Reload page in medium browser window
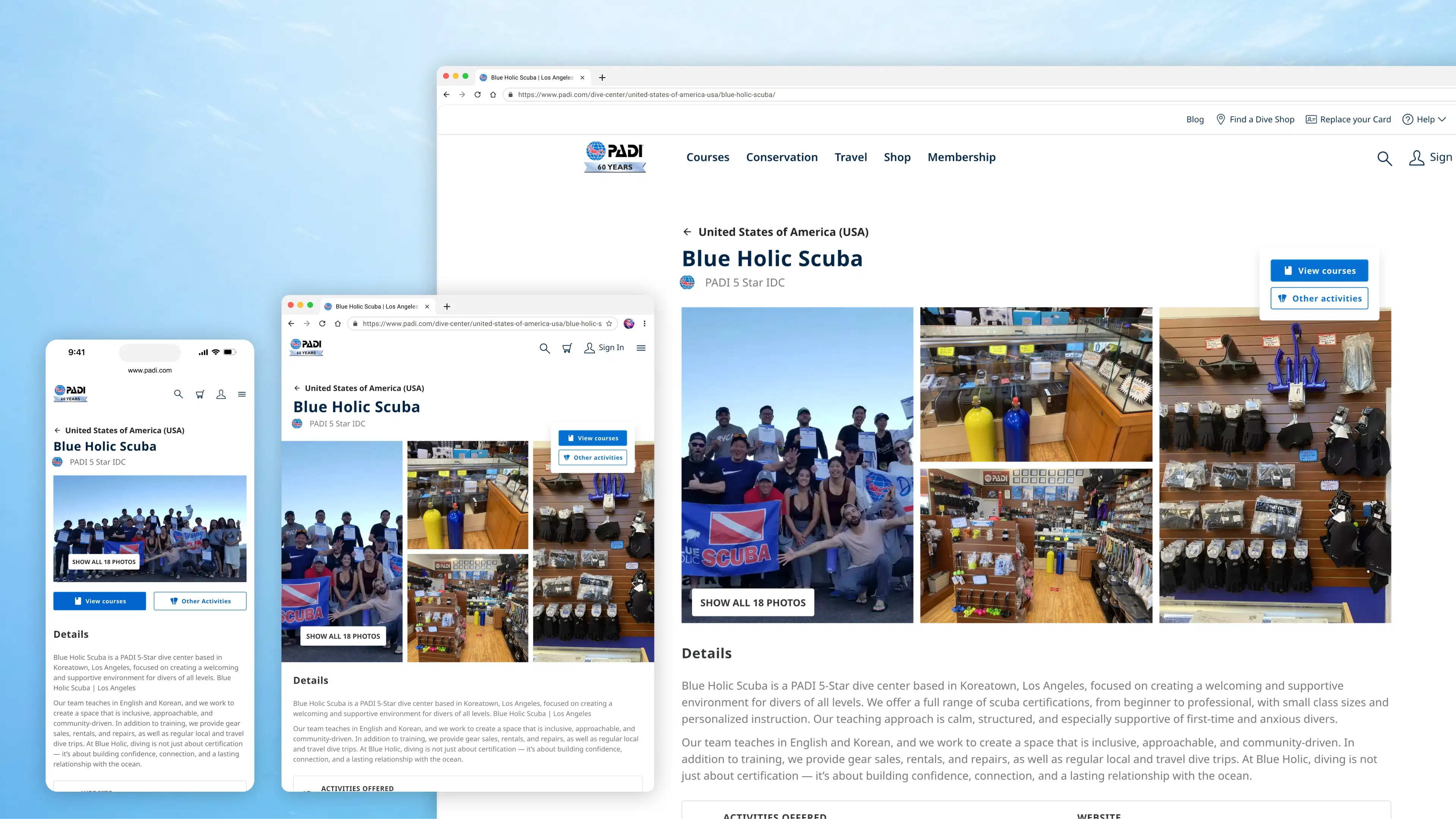Viewport: 1456px width, 819px height. click(322, 324)
